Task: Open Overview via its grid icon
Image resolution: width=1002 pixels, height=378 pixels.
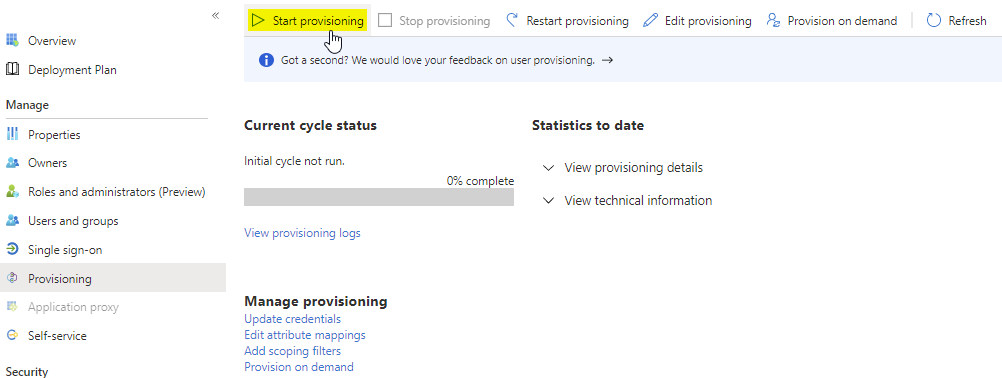Action: tap(12, 40)
